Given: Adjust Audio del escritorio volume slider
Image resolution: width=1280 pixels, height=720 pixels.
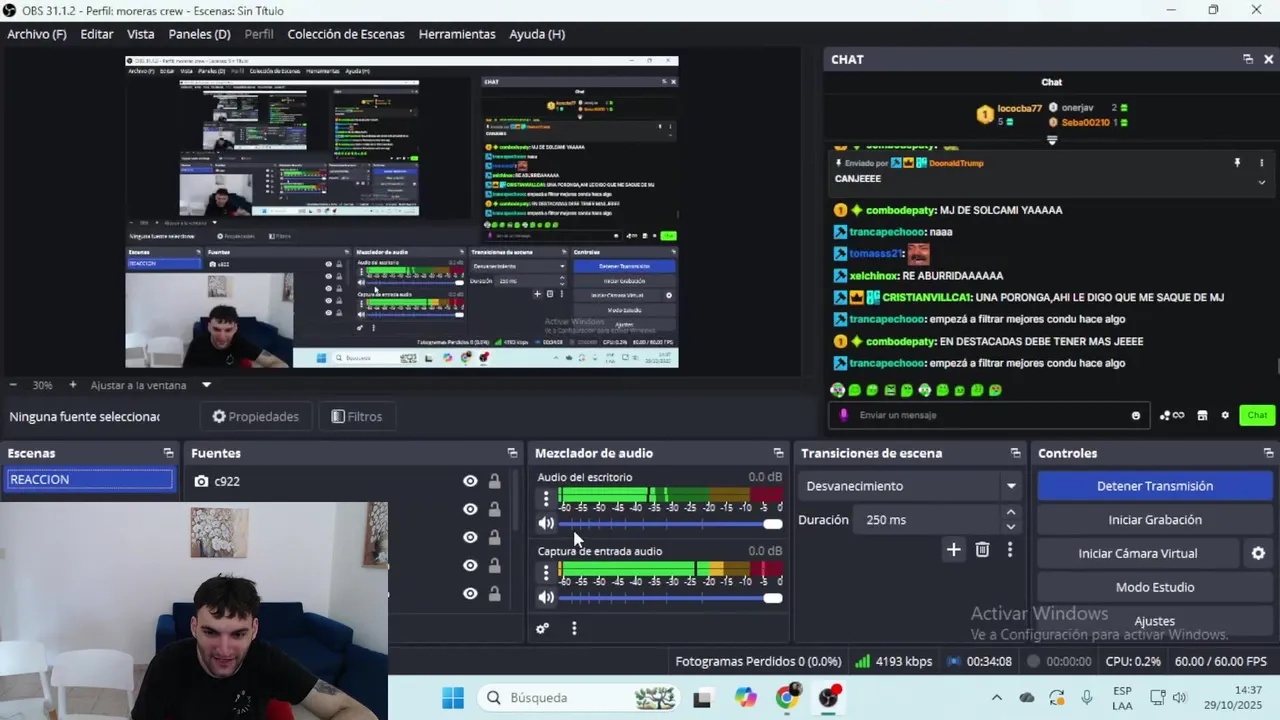Looking at the screenshot, I should 670,524.
